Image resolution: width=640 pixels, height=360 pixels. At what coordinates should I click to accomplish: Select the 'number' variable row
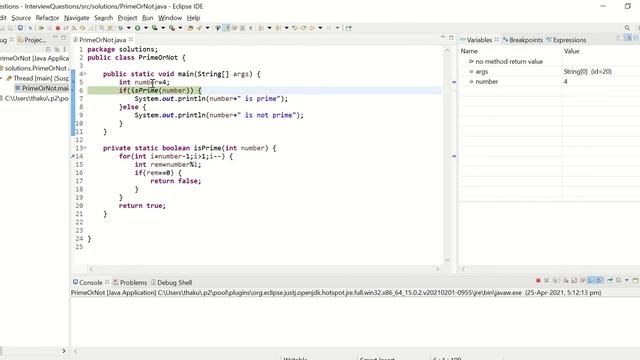point(549,82)
